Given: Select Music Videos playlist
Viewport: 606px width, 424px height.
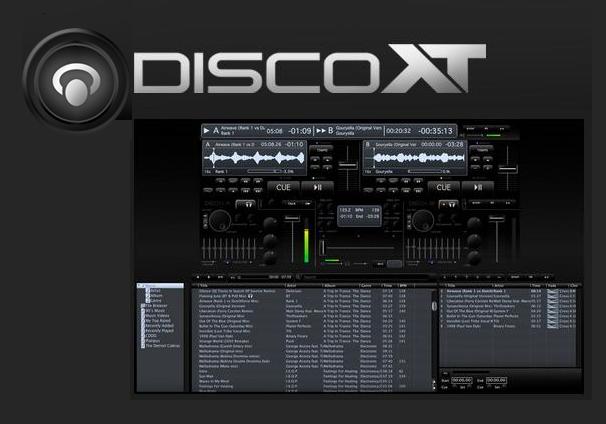Looking at the screenshot, I should pos(156,315).
